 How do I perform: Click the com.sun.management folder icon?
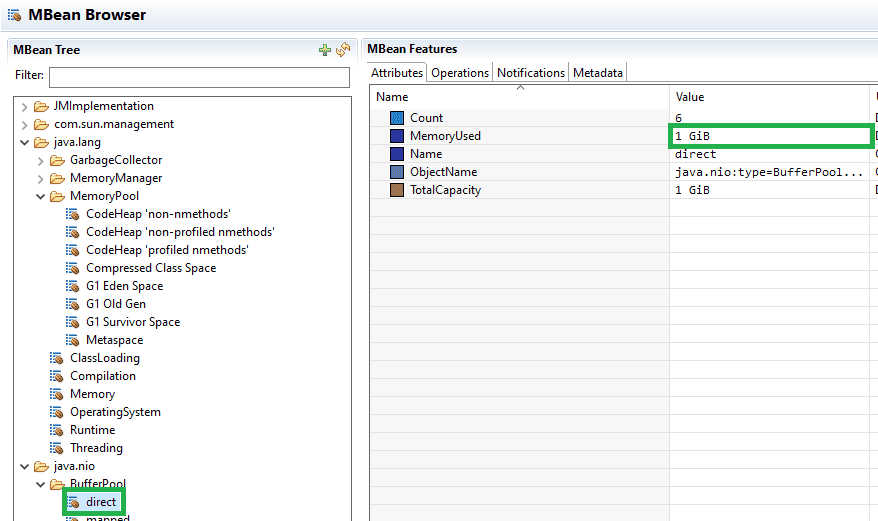pyautogui.click(x=41, y=124)
